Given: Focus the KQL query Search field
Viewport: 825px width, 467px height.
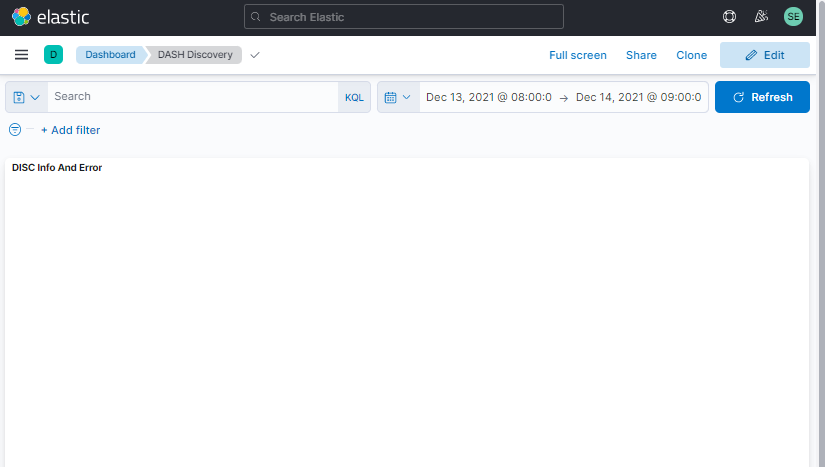Looking at the screenshot, I should [193, 97].
